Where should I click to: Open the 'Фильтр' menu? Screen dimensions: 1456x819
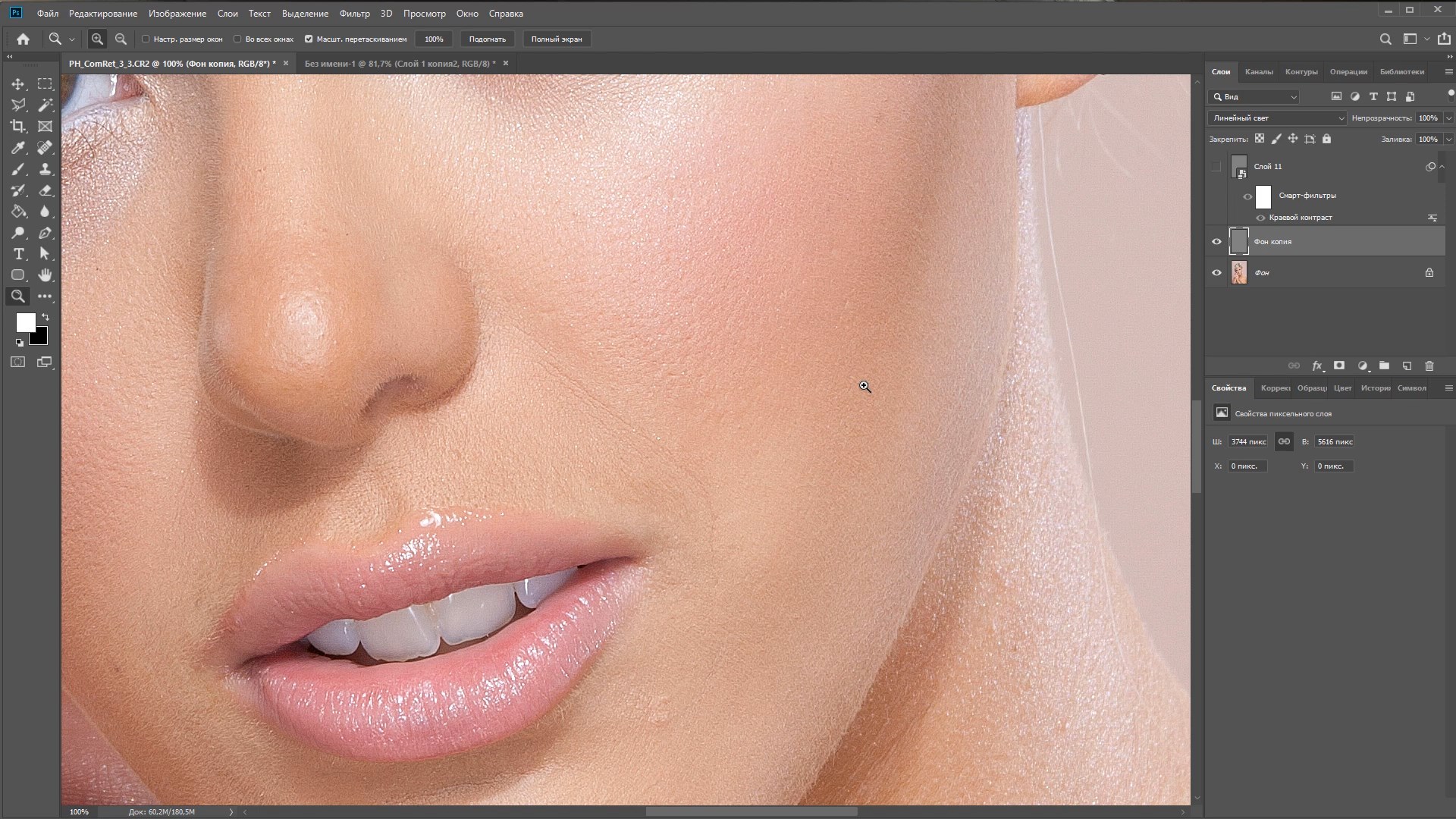point(354,14)
